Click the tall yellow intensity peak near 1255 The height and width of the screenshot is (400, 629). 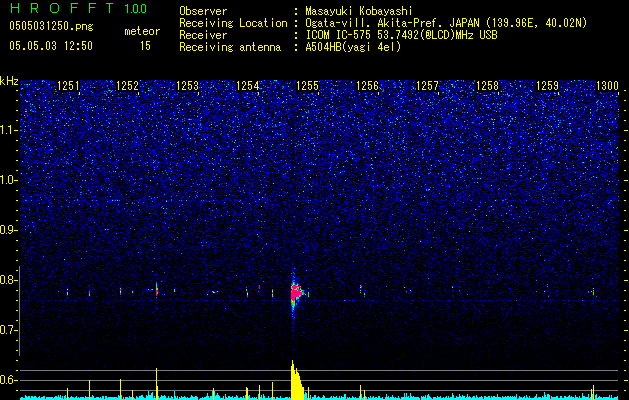[296, 380]
